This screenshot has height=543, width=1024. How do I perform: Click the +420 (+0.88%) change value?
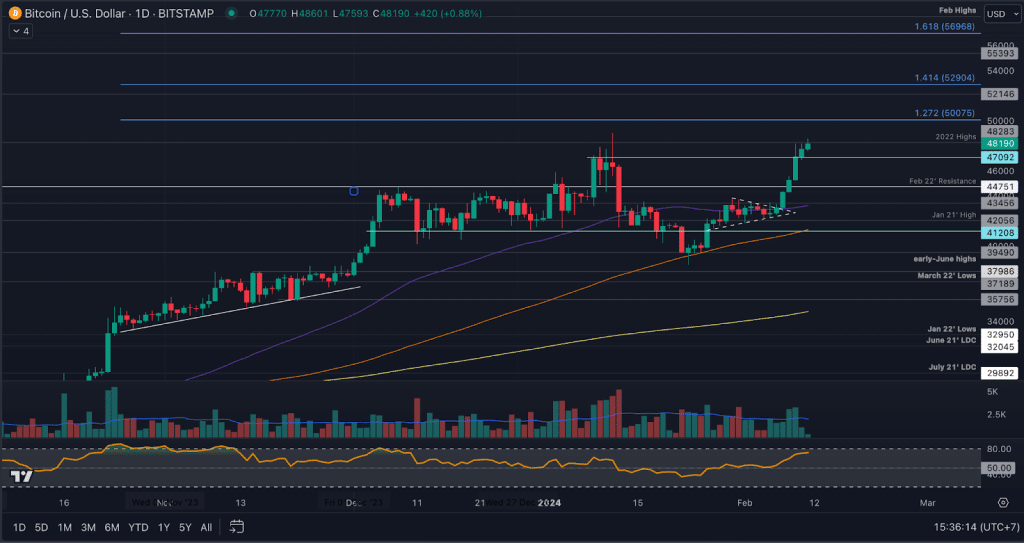click(x=446, y=13)
